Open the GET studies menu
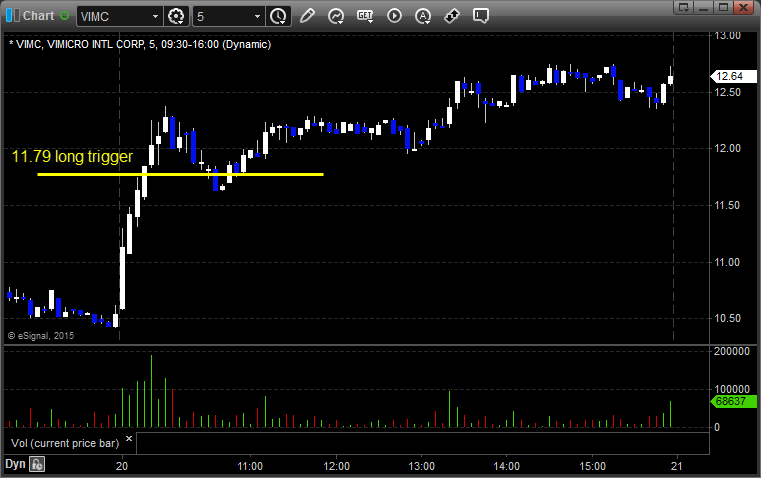Viewport: 761px width, 478px height. click(x=365, y=16)
